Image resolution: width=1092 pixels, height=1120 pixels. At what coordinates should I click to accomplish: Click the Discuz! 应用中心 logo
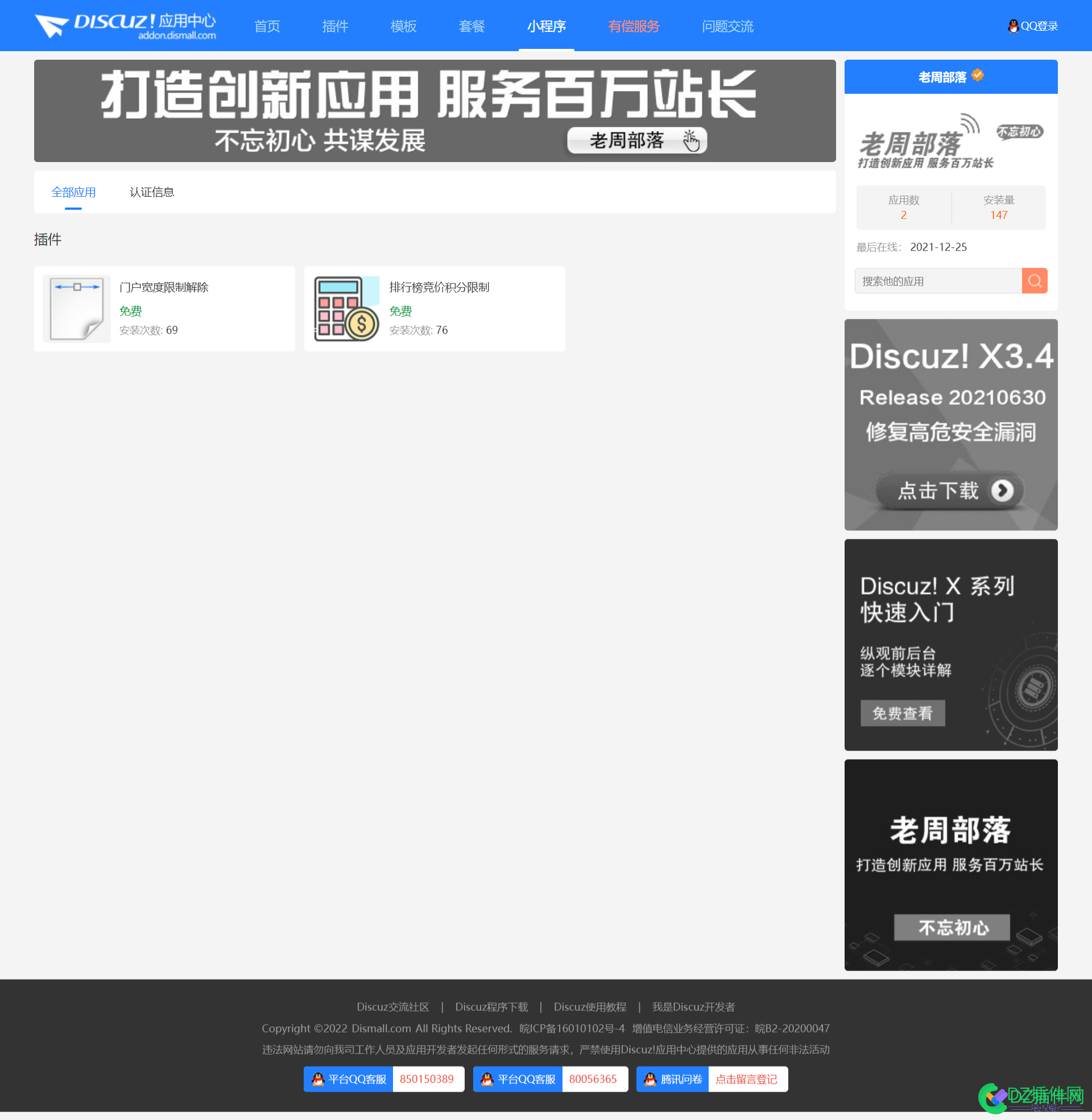click(125, 26)
